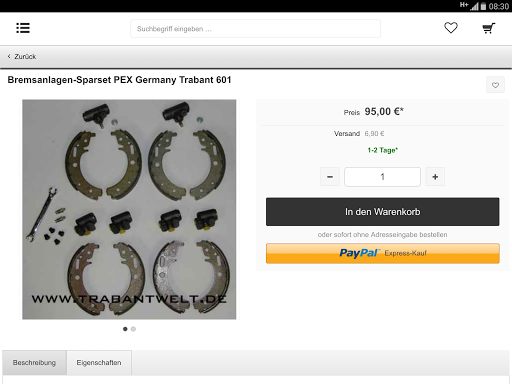The image size is (512, 384).
Task: Tap the signal strength status icon
Action: (474, 6)
